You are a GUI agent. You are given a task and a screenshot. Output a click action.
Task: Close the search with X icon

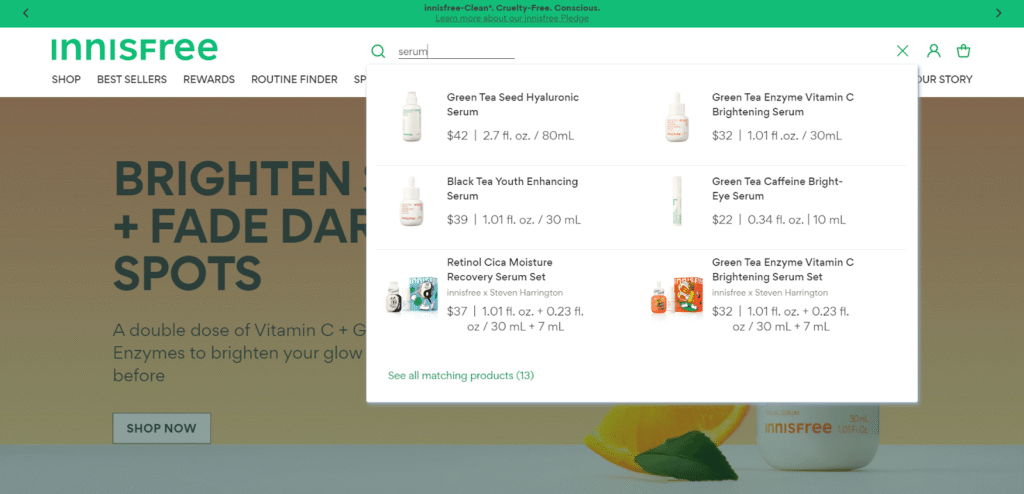pos(903,51)
